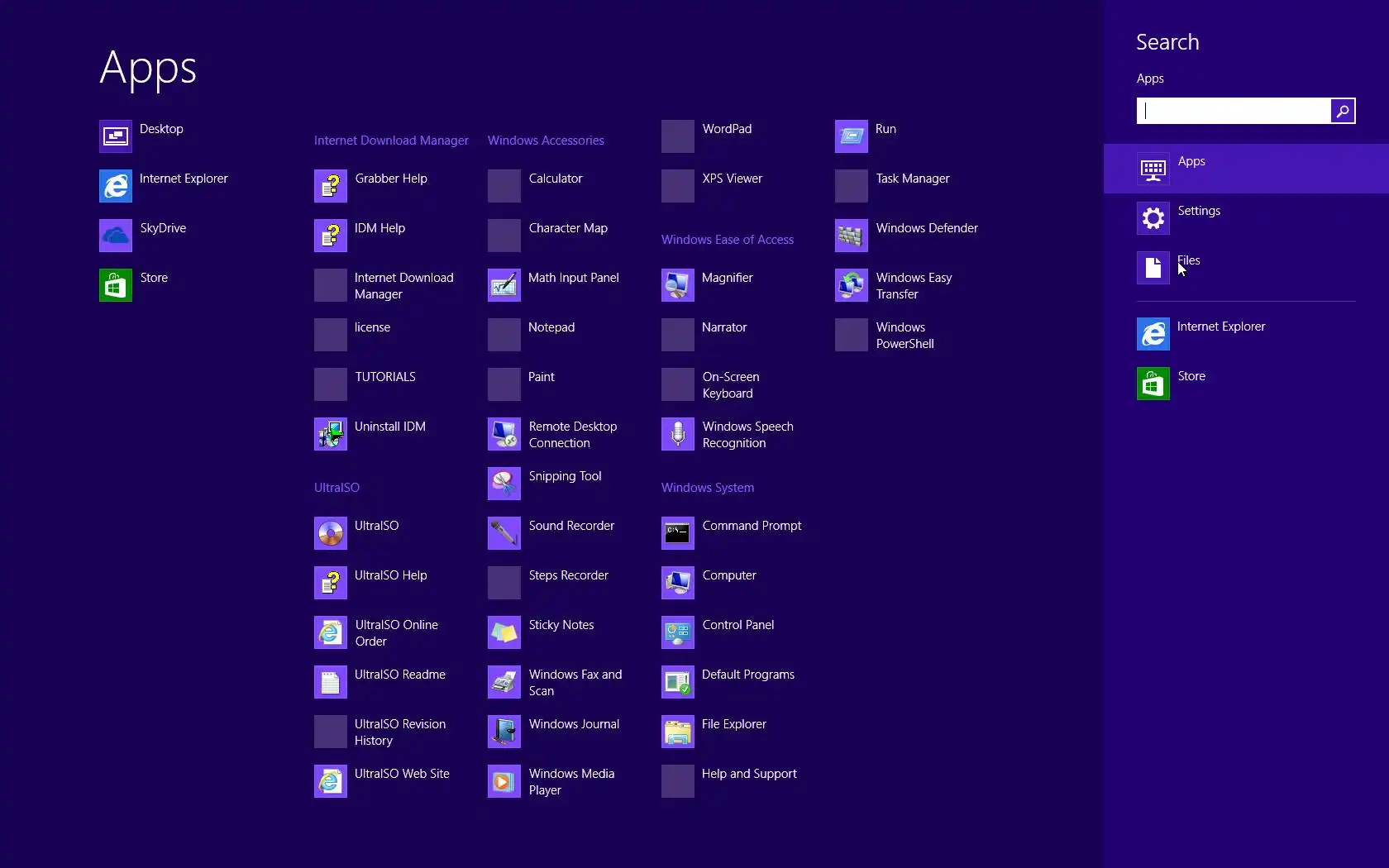The width and height of the screenshot is (1389, 868).
Task: Click the UltraISO Online Order icon
Action: coord(331,632)
